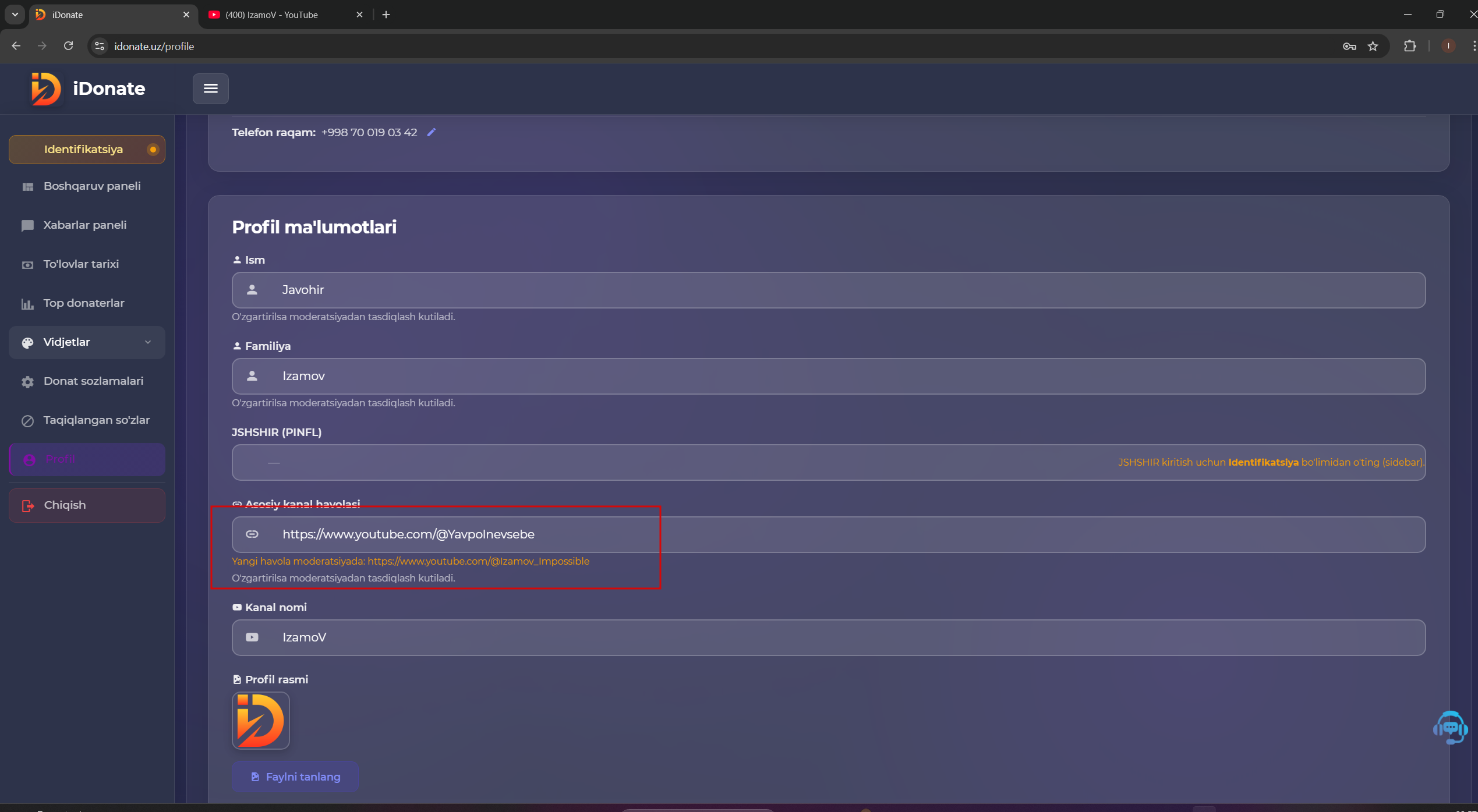Open the tab search dropdown arrow
Viewport: 1478px width, 812px height.
pos(15,15)
